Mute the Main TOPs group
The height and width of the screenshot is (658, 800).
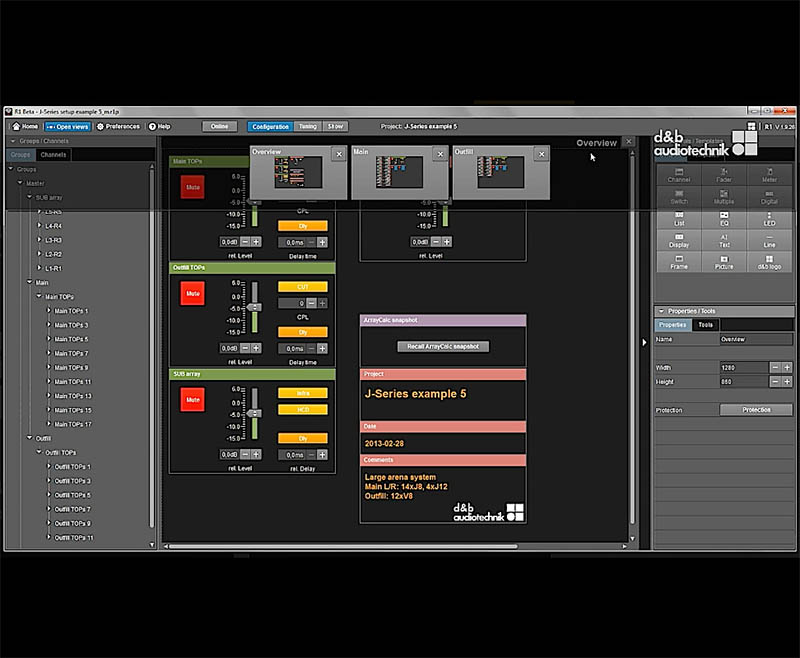[192, 187]
